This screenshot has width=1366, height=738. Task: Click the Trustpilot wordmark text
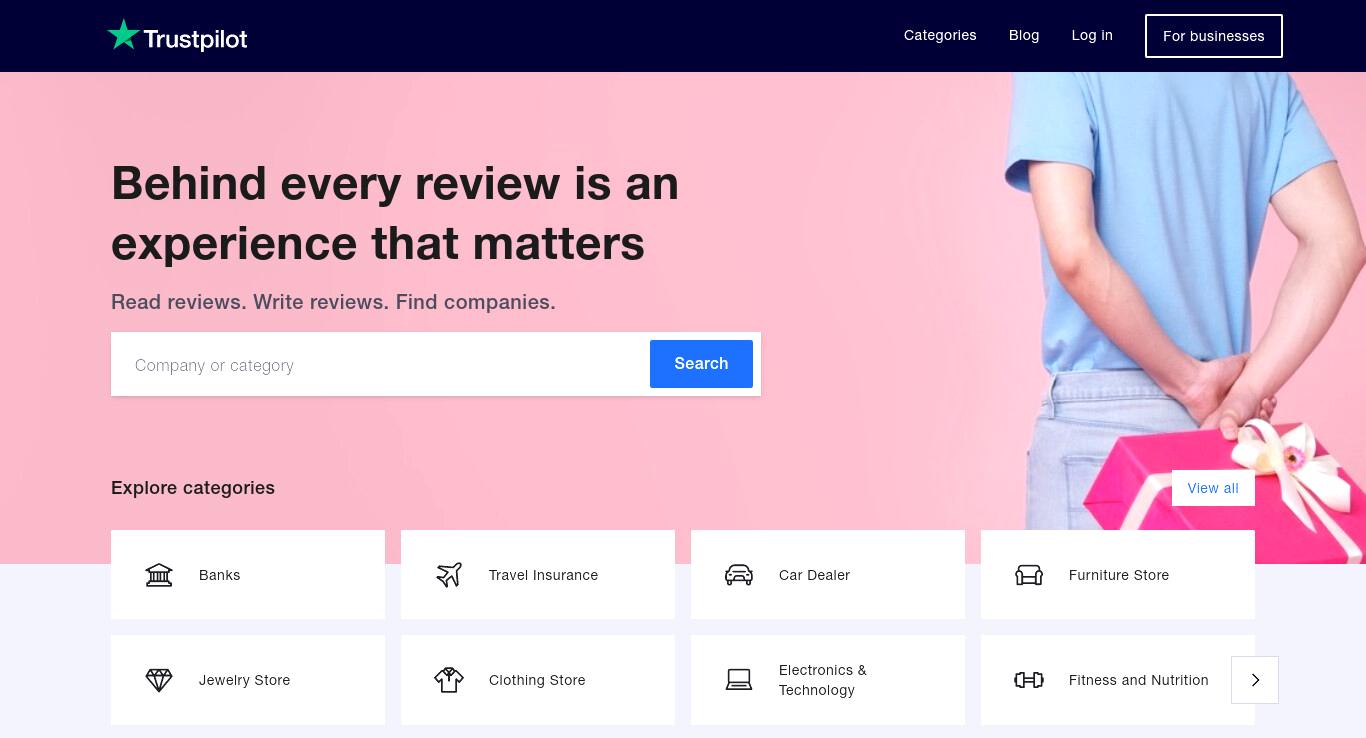pyautogui.click(x=195, y=39)
